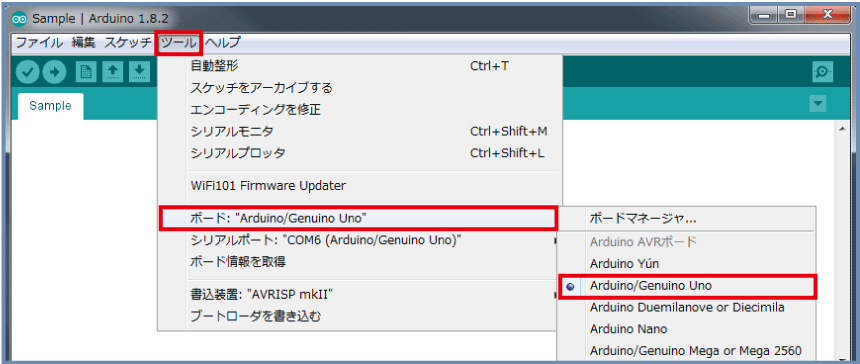Maximize the Arduino window
This screenshot has width=860, height=364.
(791, 16)
